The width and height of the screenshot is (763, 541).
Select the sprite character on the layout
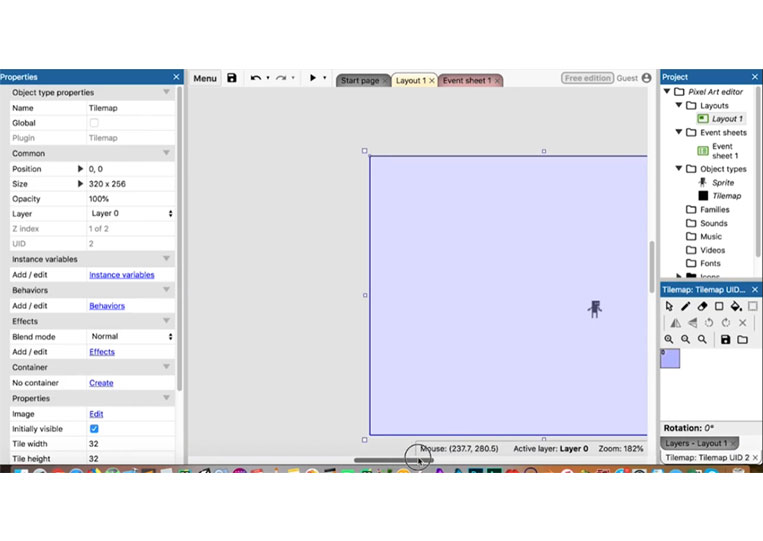595,309
